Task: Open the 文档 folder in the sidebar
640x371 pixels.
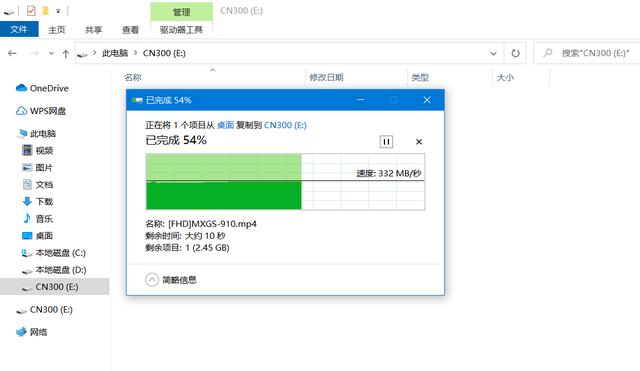Action: [44, 184]
